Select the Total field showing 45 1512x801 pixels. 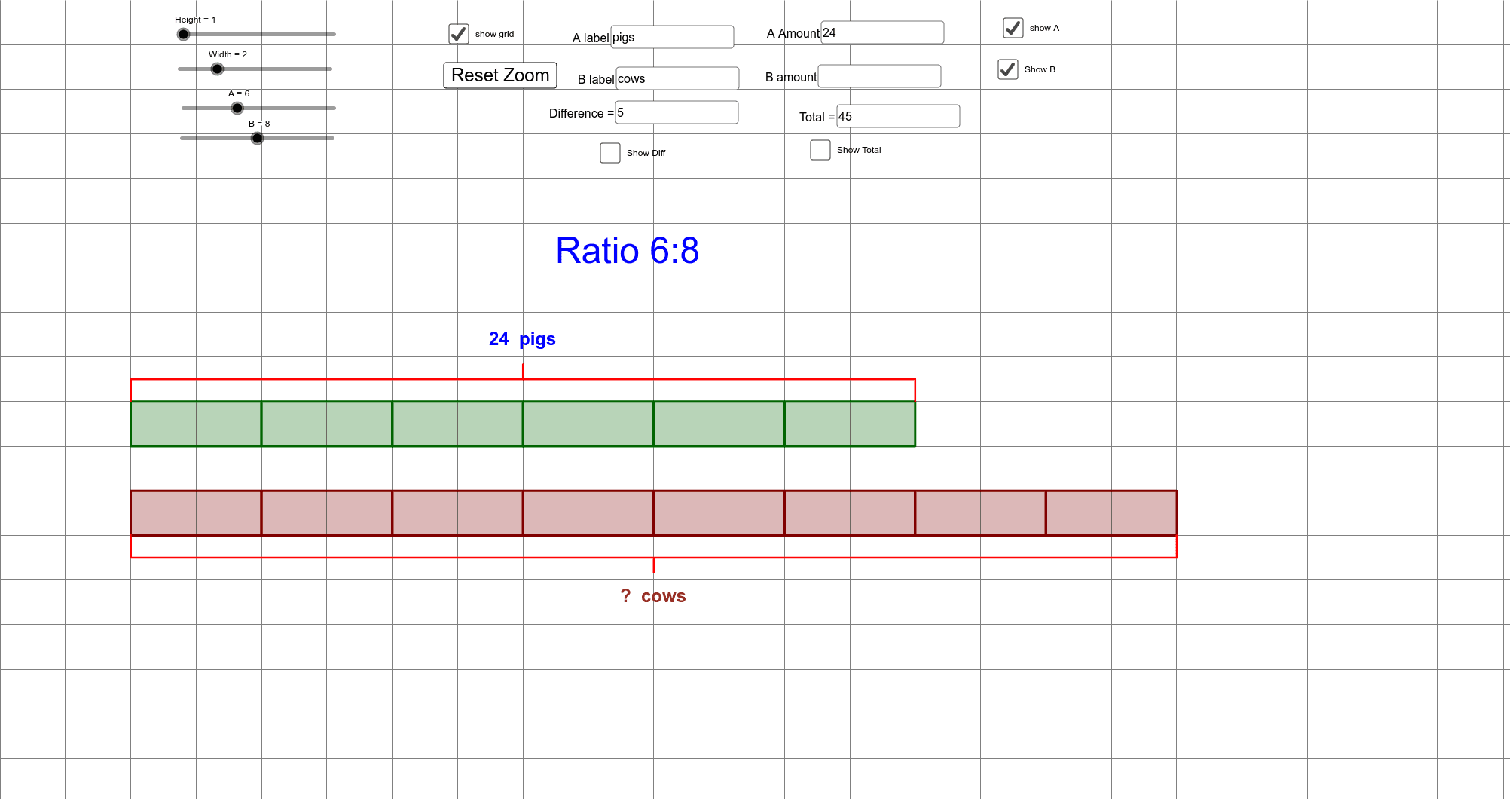pyautogui.click(x=897, y=116)
